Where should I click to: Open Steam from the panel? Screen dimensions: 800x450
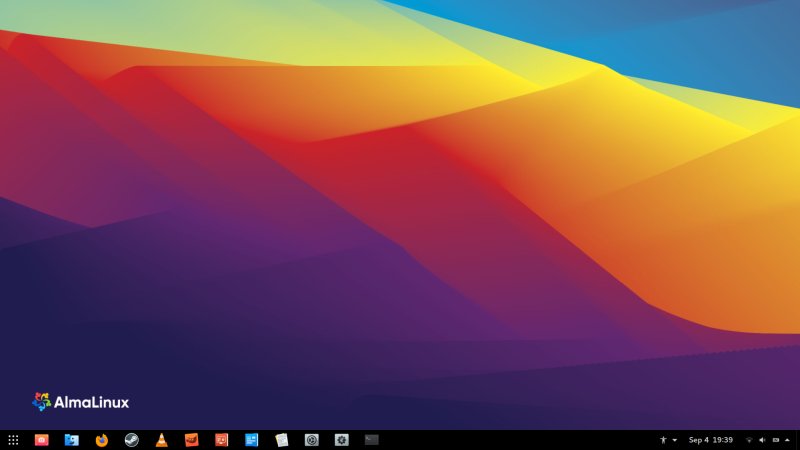click(132, 440)
